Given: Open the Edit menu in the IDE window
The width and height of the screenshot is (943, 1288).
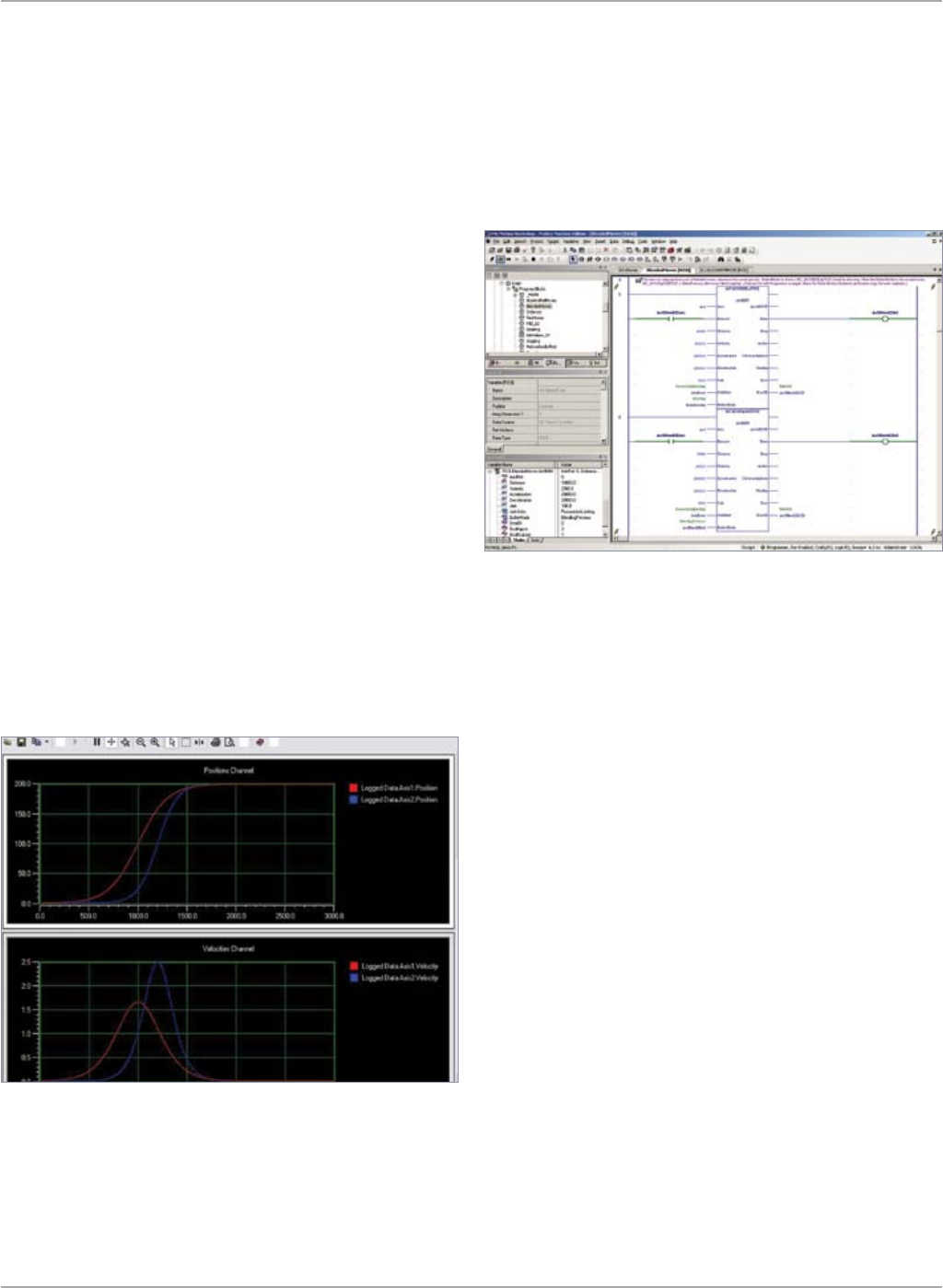Looking at the screenshot, I should point(506,242).
